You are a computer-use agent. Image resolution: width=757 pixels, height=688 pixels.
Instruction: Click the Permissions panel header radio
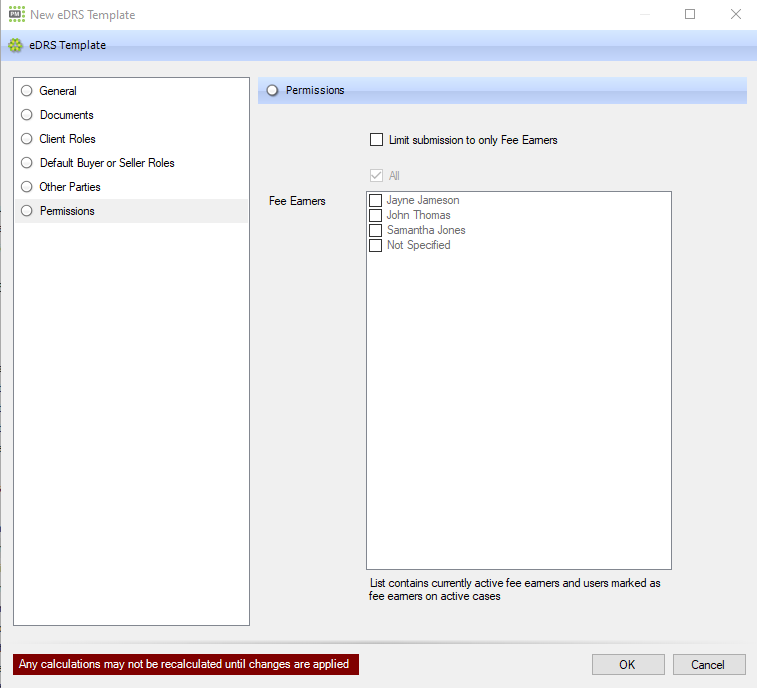(x=272, y=90)
